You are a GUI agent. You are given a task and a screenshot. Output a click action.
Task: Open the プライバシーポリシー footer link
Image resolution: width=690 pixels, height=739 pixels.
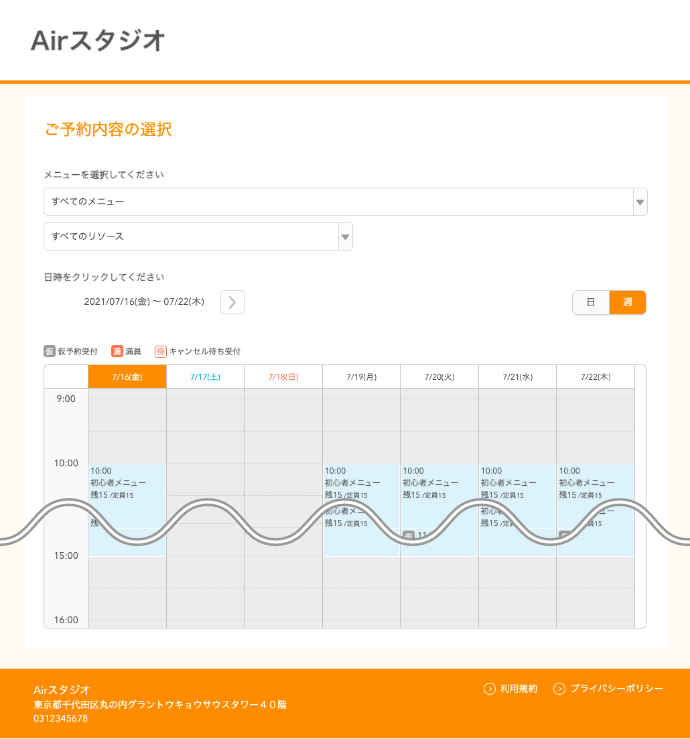pyautogui.click(x=616, y=689)
